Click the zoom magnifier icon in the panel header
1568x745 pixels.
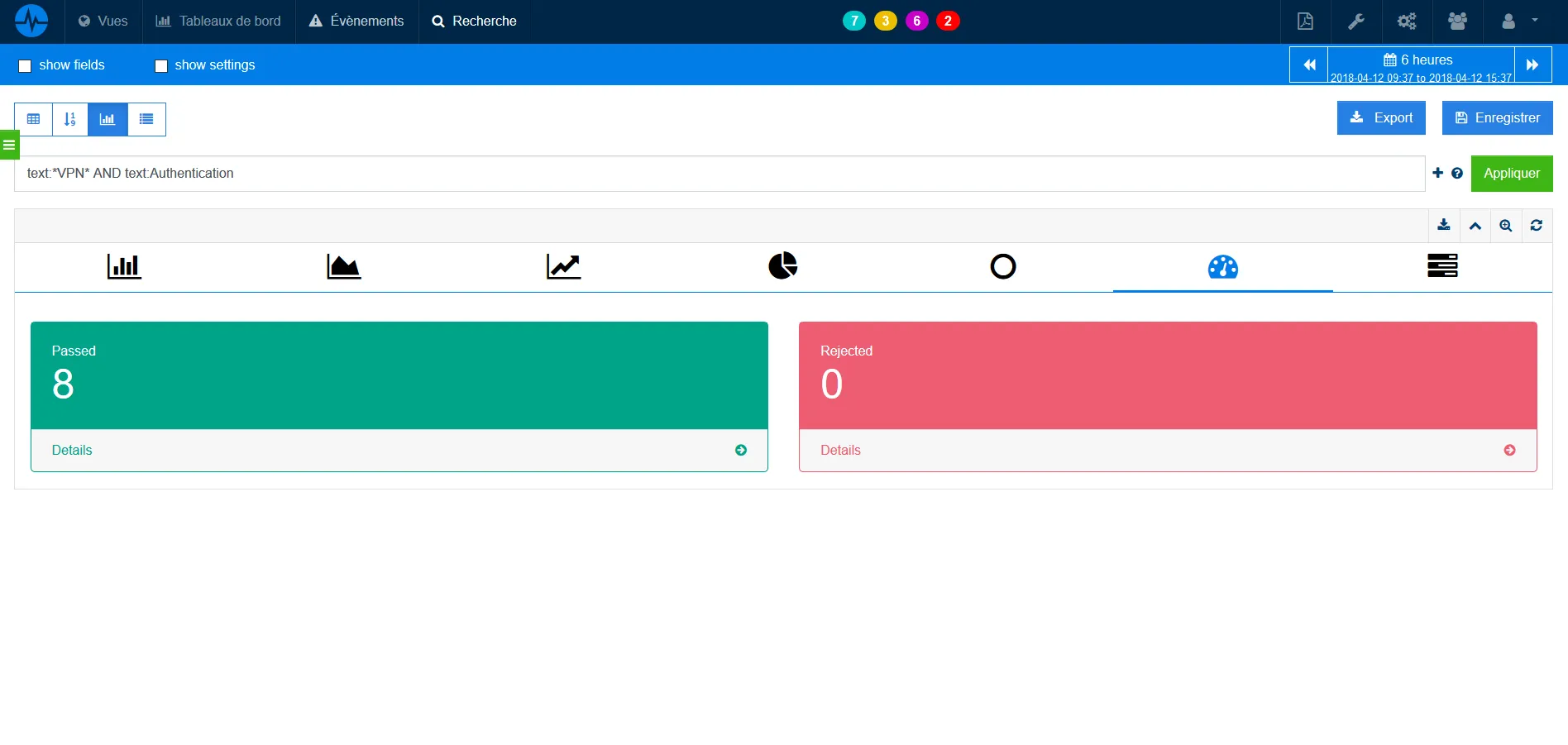(1505, 226)
